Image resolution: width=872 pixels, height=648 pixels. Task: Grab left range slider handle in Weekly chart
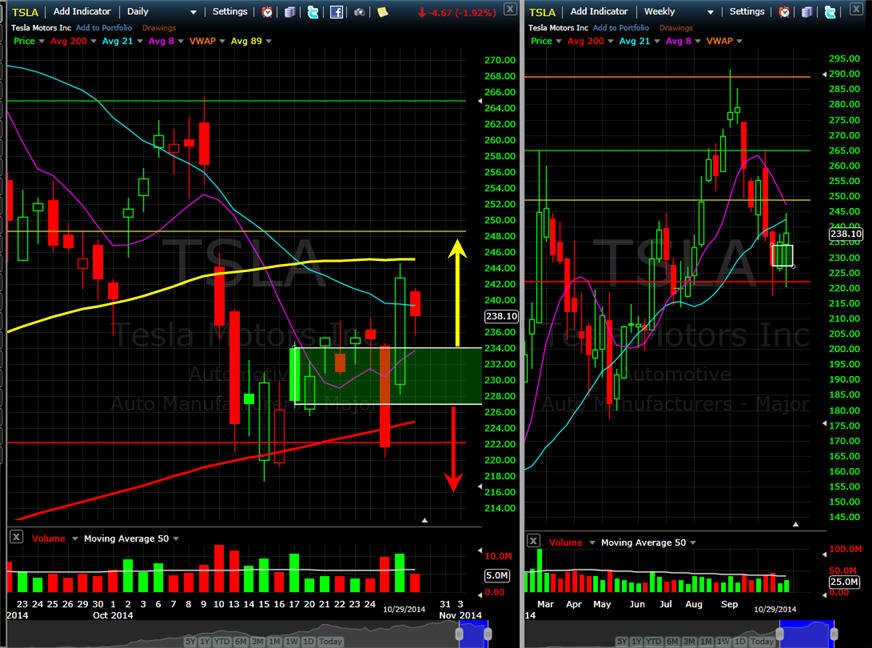(x=780, y=634)
